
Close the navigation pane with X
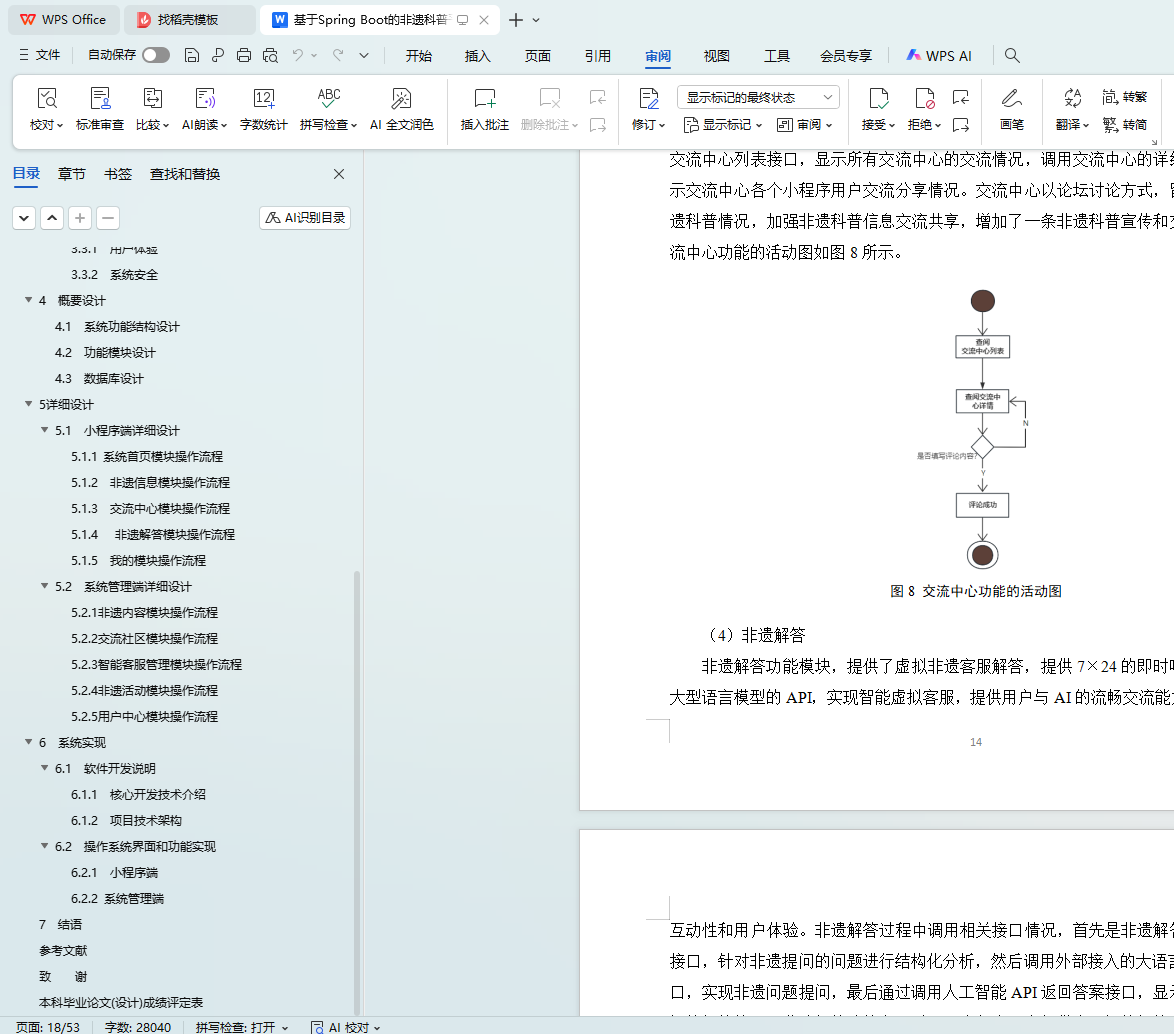tap(339, 174)
